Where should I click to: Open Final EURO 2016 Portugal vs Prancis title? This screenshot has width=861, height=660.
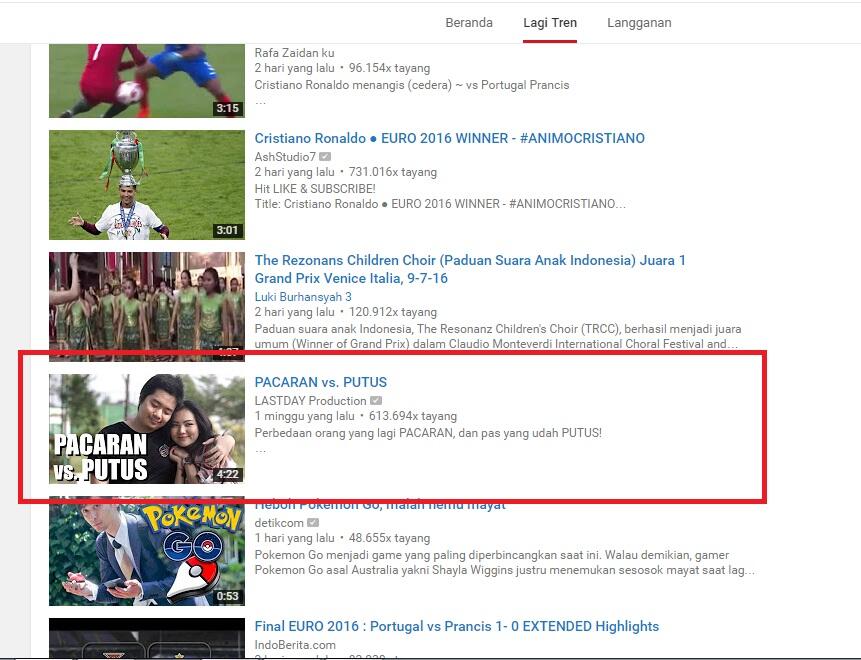click(x=457, y=626)
